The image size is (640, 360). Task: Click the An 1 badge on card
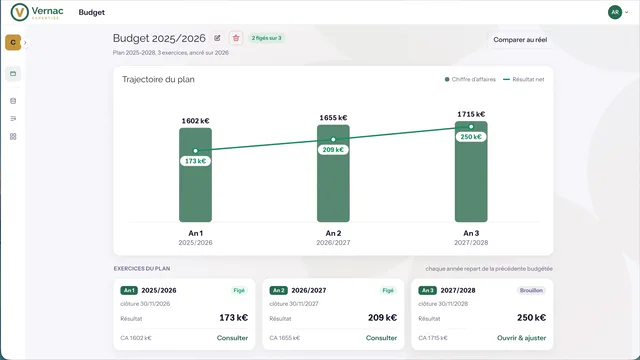click(x=129, y=290)
